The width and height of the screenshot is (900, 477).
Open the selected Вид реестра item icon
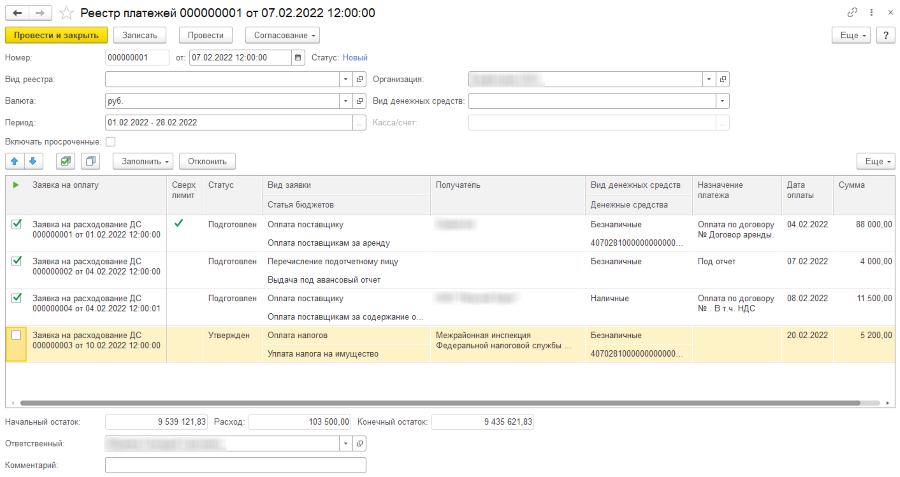tap(360, 79)
